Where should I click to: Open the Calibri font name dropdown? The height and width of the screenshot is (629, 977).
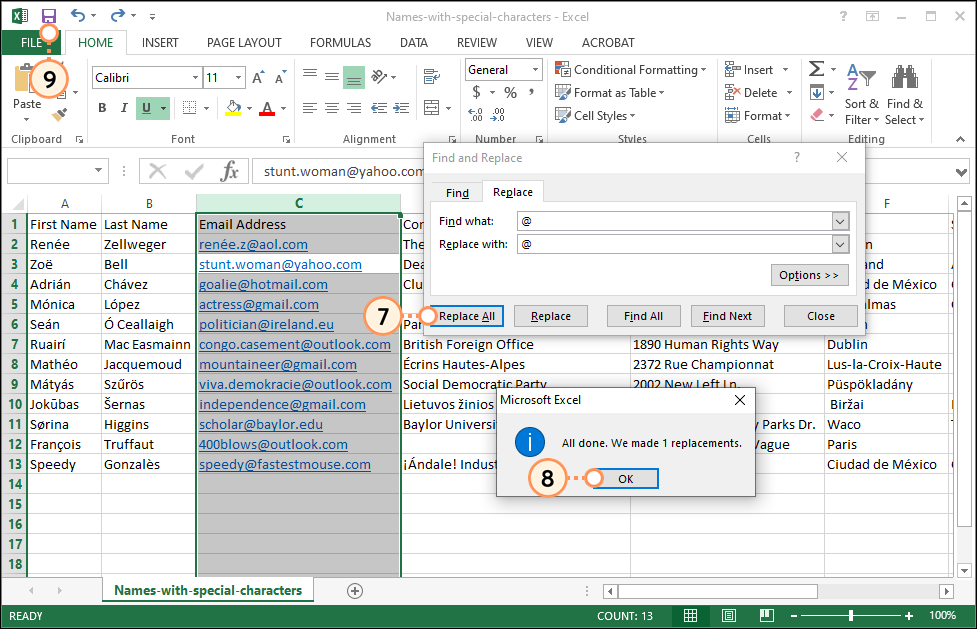pos(195,78)
